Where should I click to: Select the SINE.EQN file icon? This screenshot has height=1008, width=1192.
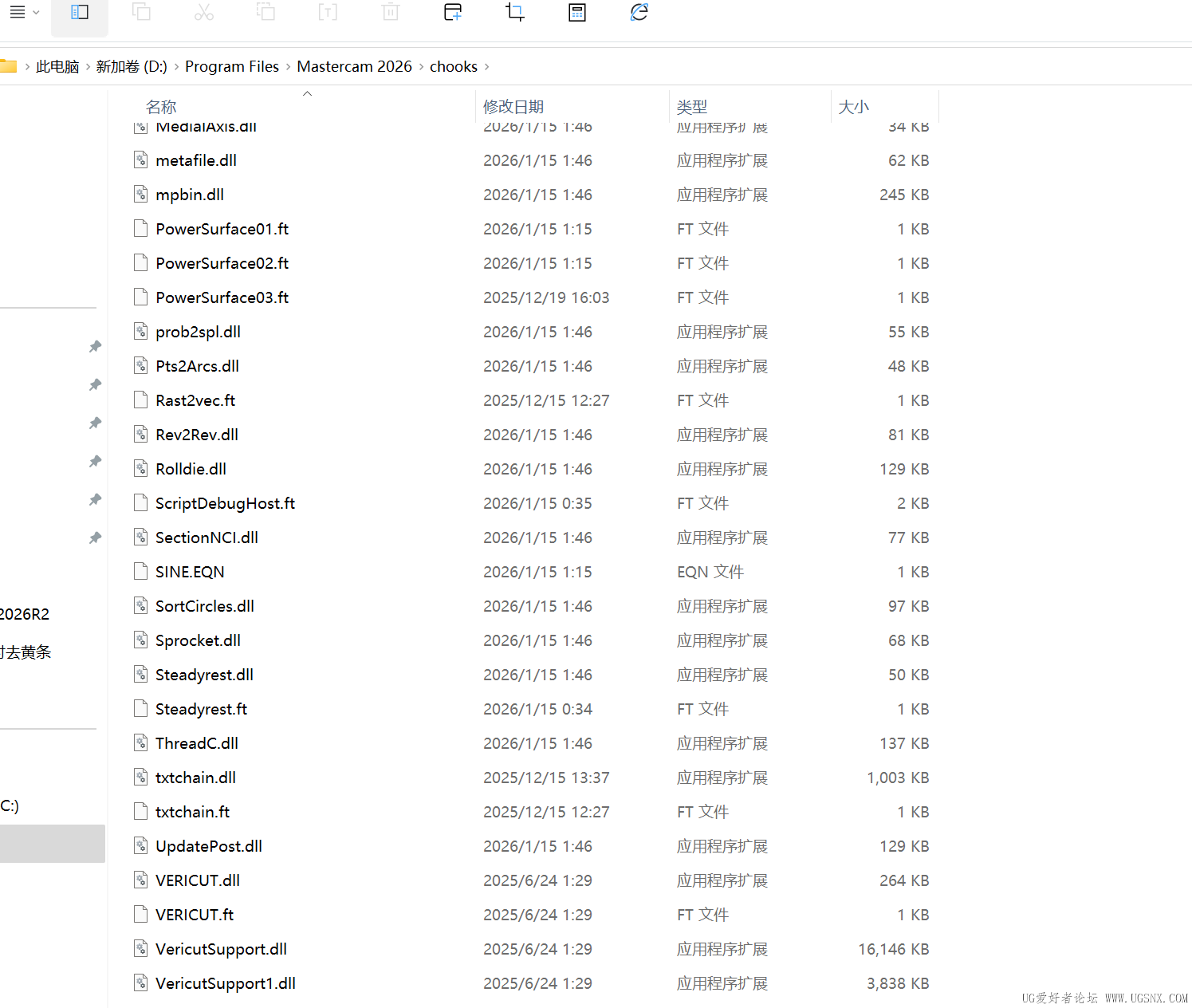coord(141,572)
